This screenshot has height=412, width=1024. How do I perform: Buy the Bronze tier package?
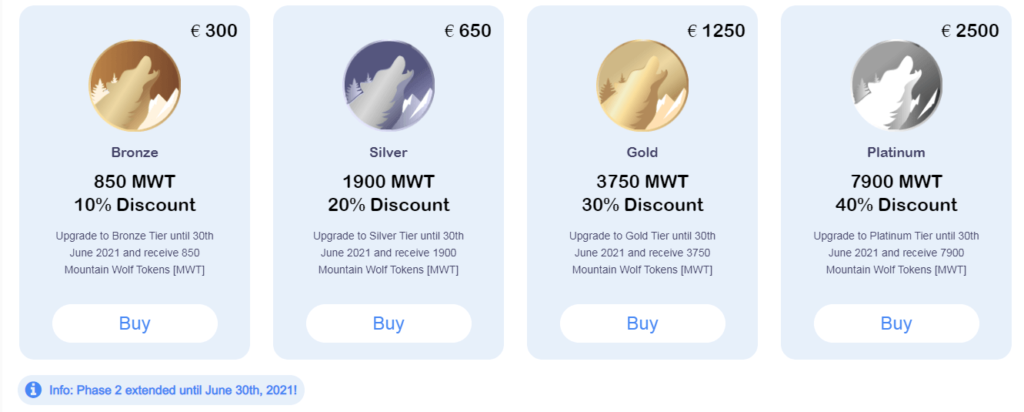pos(135,323)
